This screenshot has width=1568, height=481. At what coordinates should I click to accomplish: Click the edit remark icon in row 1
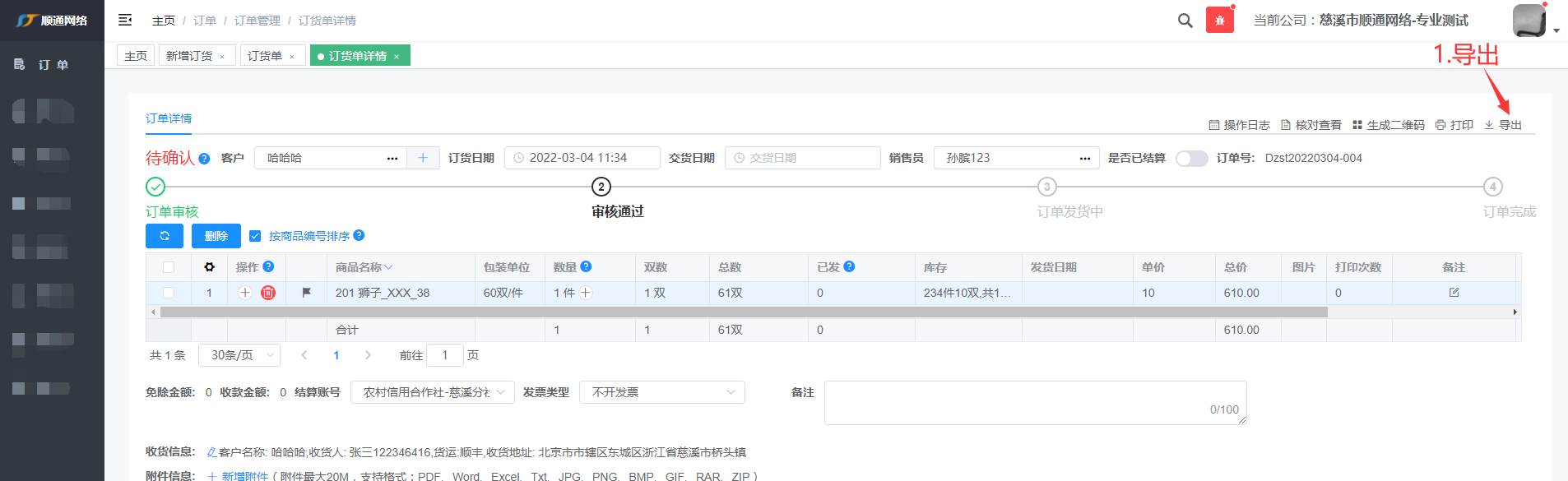coord(1454,293)
